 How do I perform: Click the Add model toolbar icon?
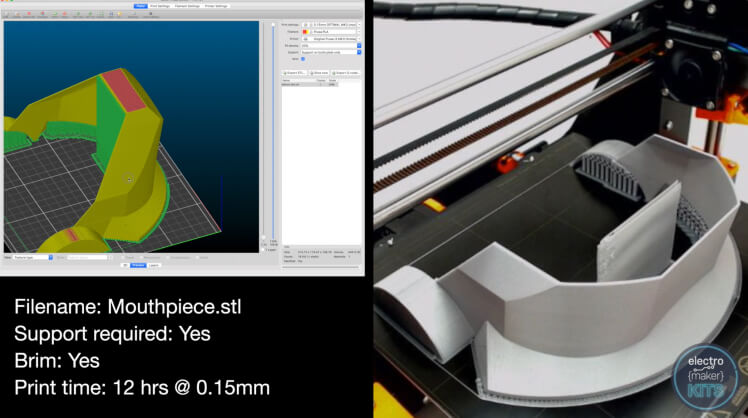point(6,14)
